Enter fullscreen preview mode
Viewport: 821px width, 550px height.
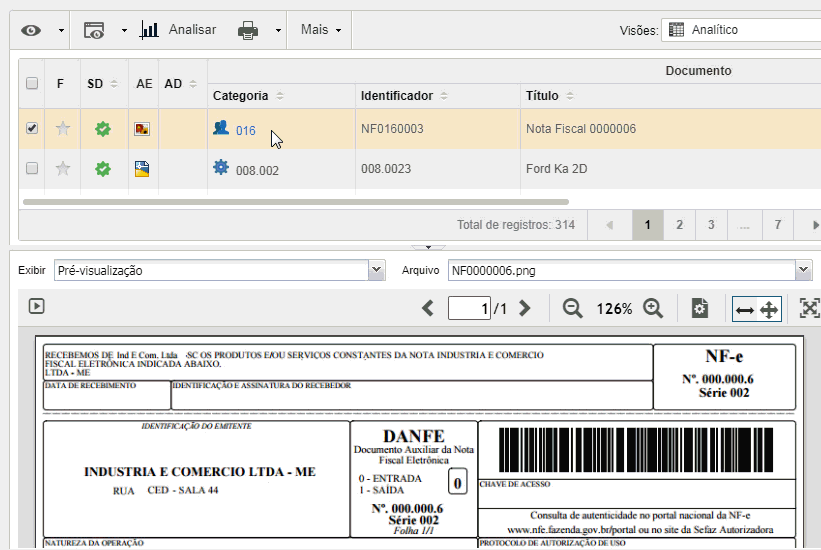pyautogui.click(x=809, y=308)
